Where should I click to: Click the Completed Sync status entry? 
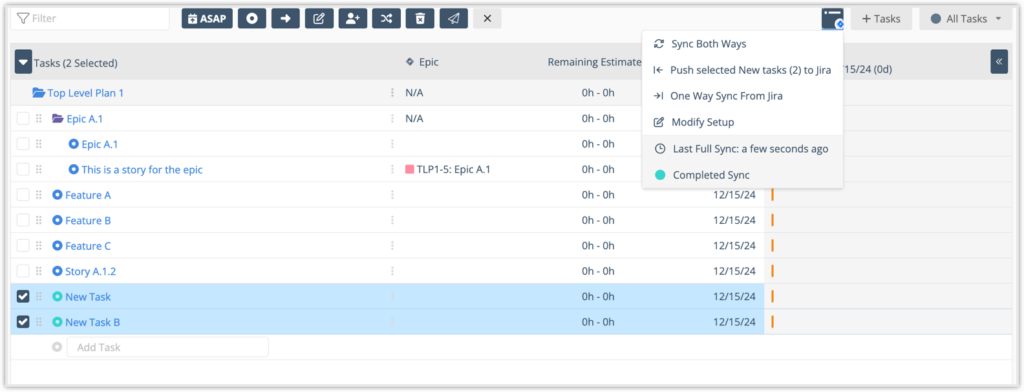[743, 175]
